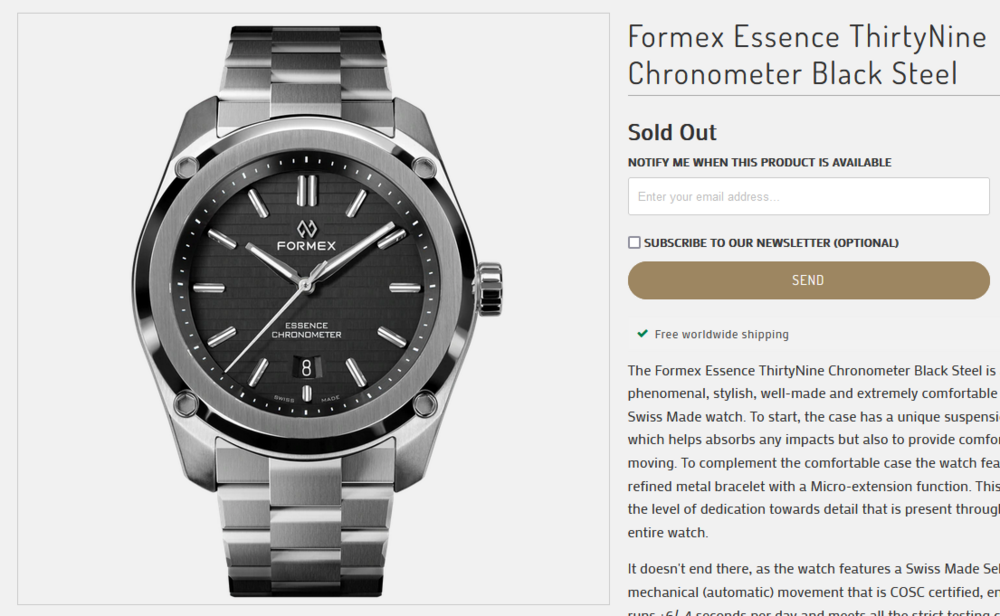Click the "Notify me when this product is available" label

[x=759, y=162]
